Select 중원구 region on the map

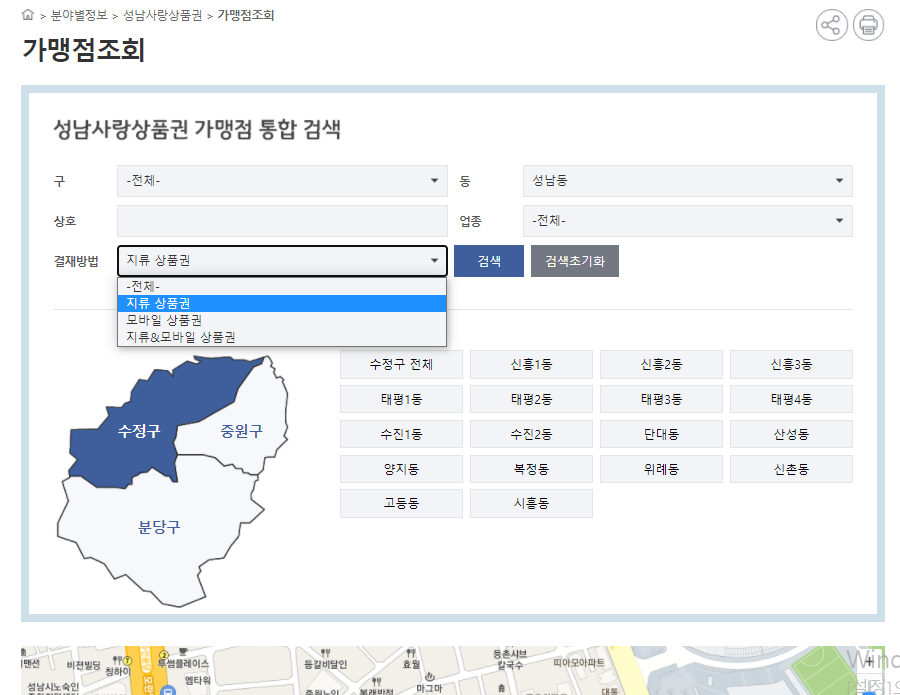(x=242, y=431)
